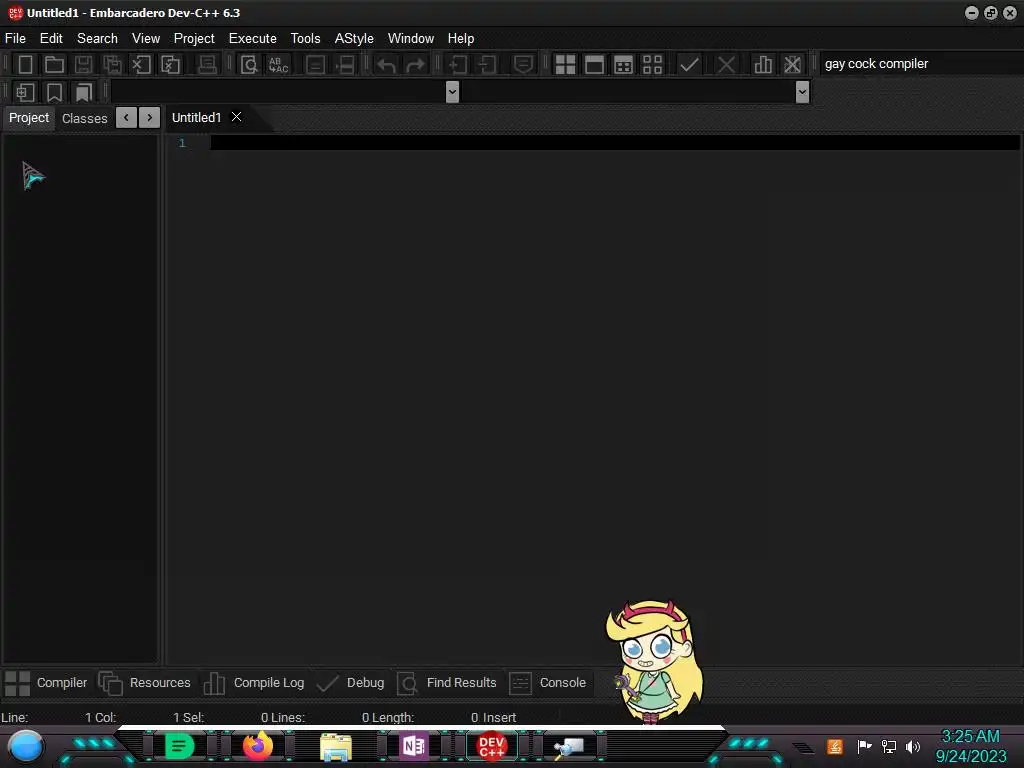
Task: Click the New file toolbar icon
Action: (25, 64)
